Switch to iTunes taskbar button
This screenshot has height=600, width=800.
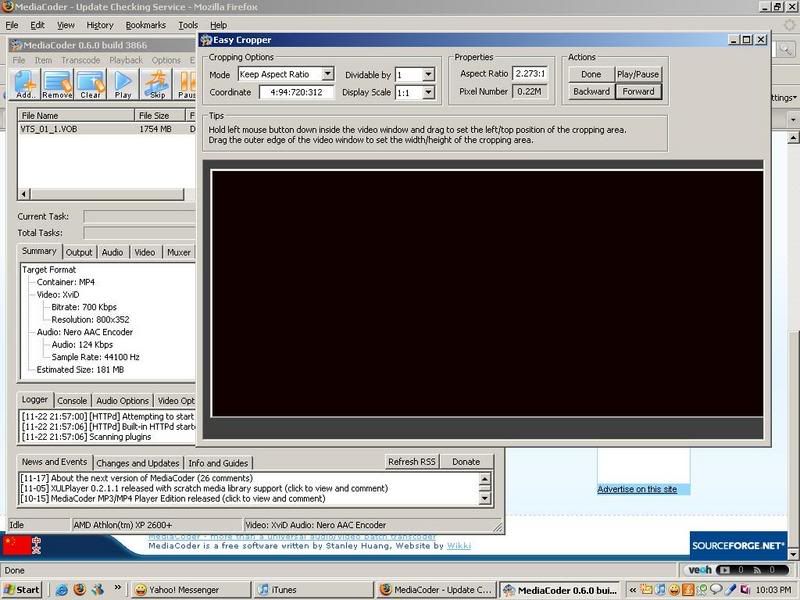pos(313,590)
